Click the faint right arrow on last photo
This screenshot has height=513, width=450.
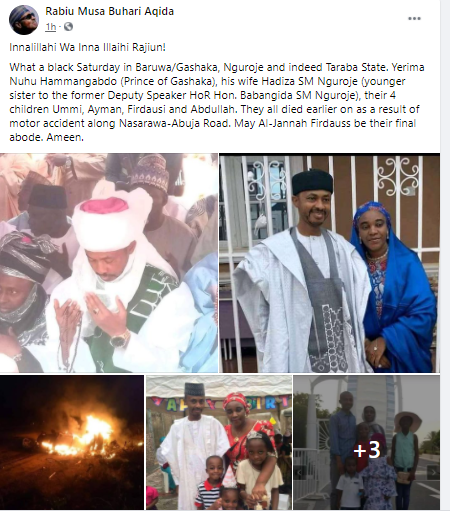[433, 472]
